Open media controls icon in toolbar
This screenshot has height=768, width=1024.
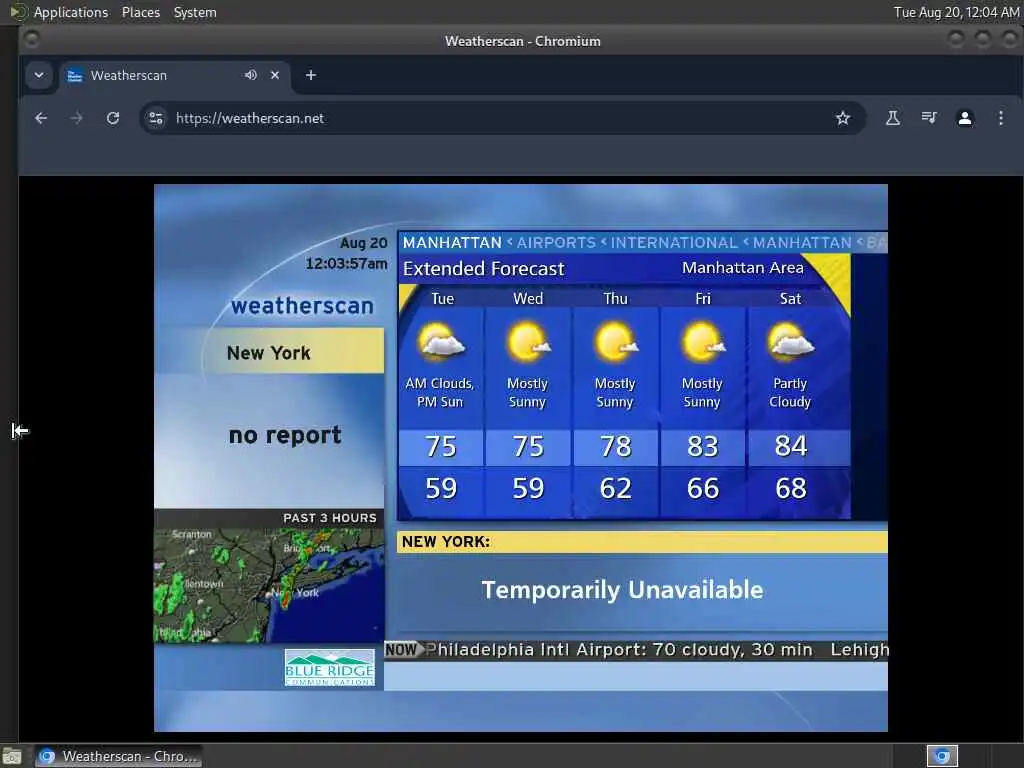(929, 118)
